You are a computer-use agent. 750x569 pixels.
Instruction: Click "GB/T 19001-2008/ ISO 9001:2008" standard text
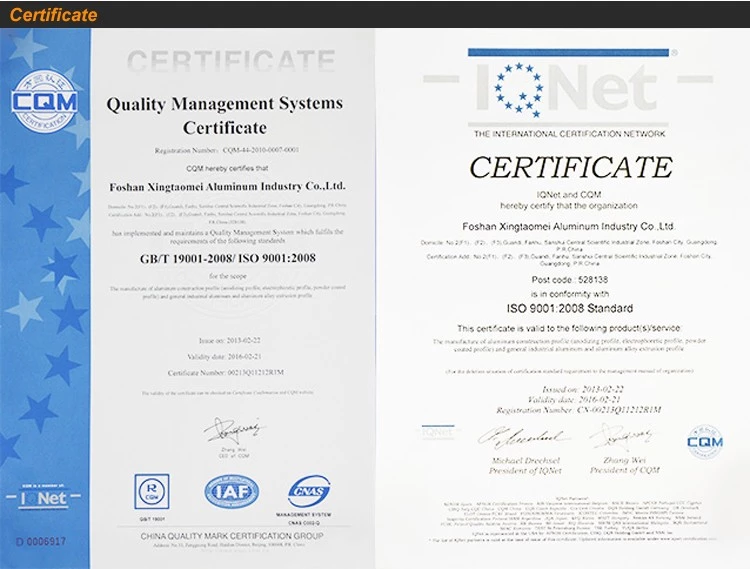click(228, 258)
